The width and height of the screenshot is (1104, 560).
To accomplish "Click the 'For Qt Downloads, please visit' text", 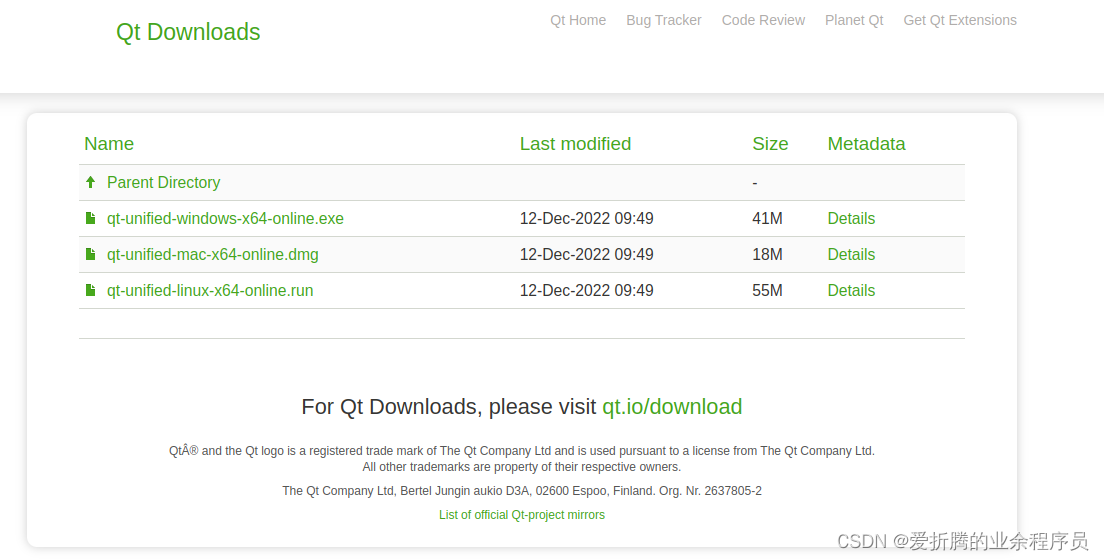I will tap(448, 406).
